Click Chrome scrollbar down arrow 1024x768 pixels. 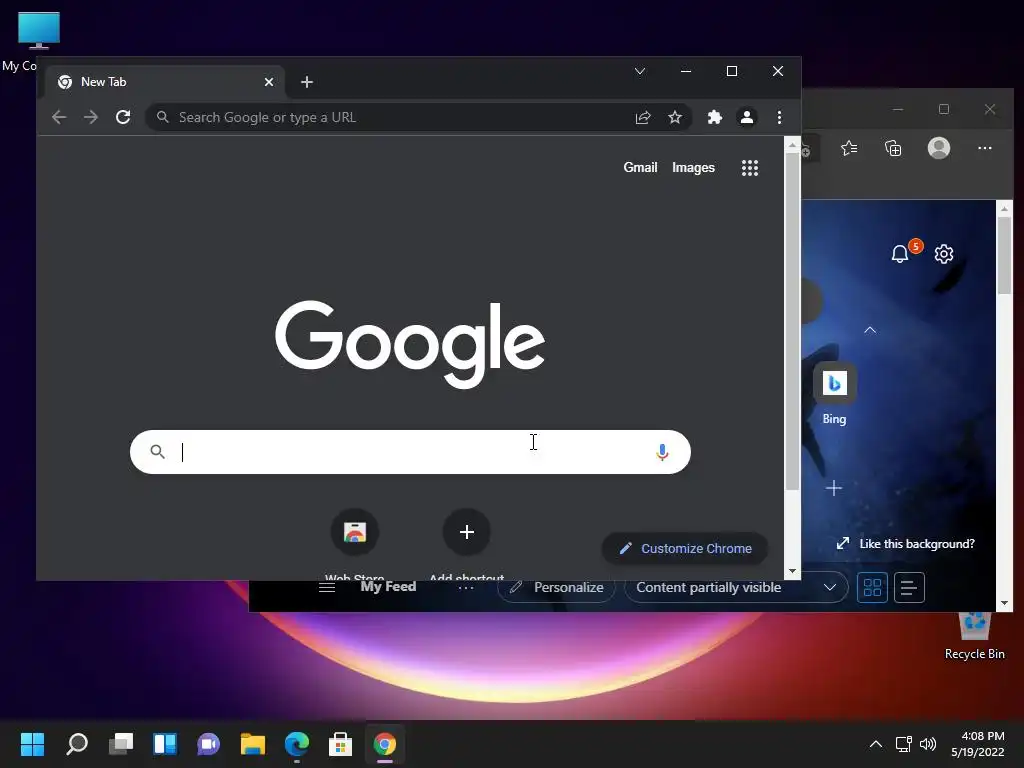[x=792, y=571]
